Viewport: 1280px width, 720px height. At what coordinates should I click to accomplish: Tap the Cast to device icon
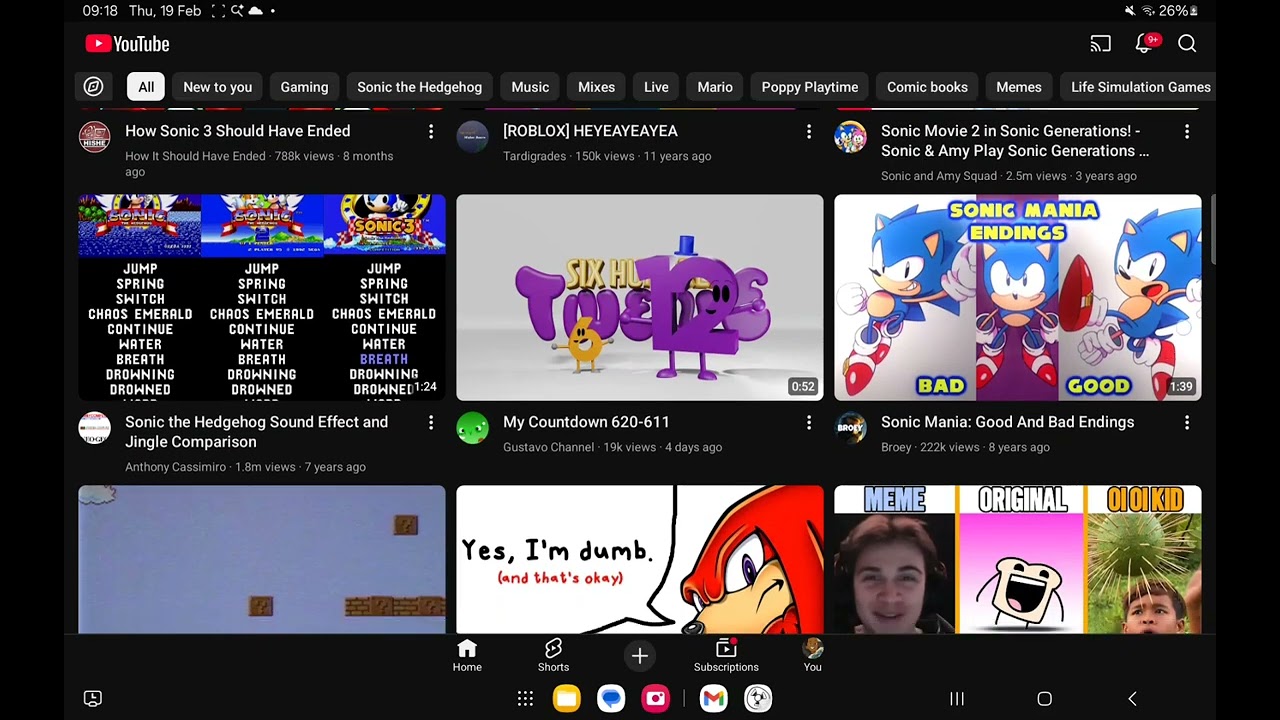(1100, 44)
